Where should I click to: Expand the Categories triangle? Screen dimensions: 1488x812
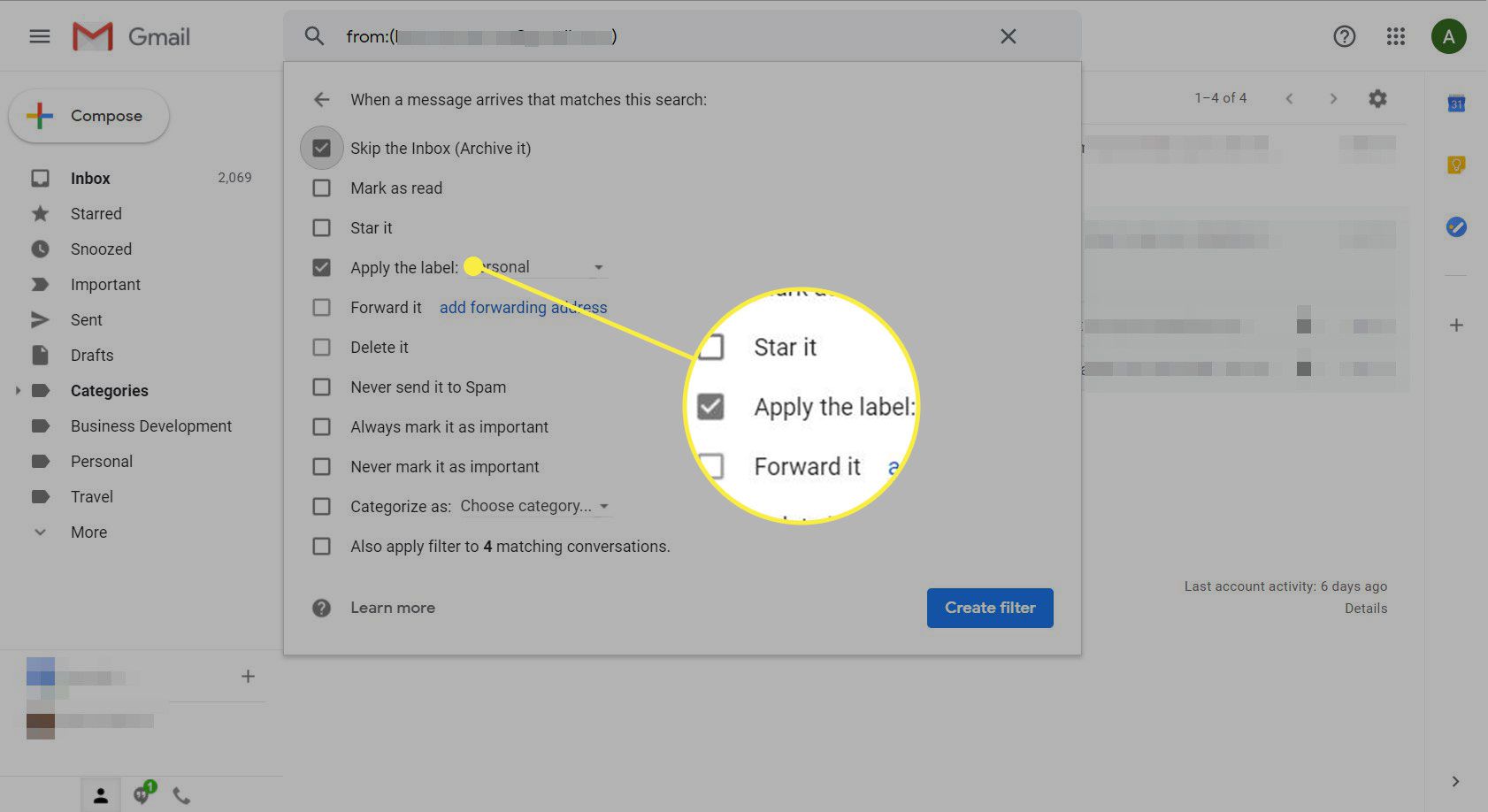click(x=17, y=390)
